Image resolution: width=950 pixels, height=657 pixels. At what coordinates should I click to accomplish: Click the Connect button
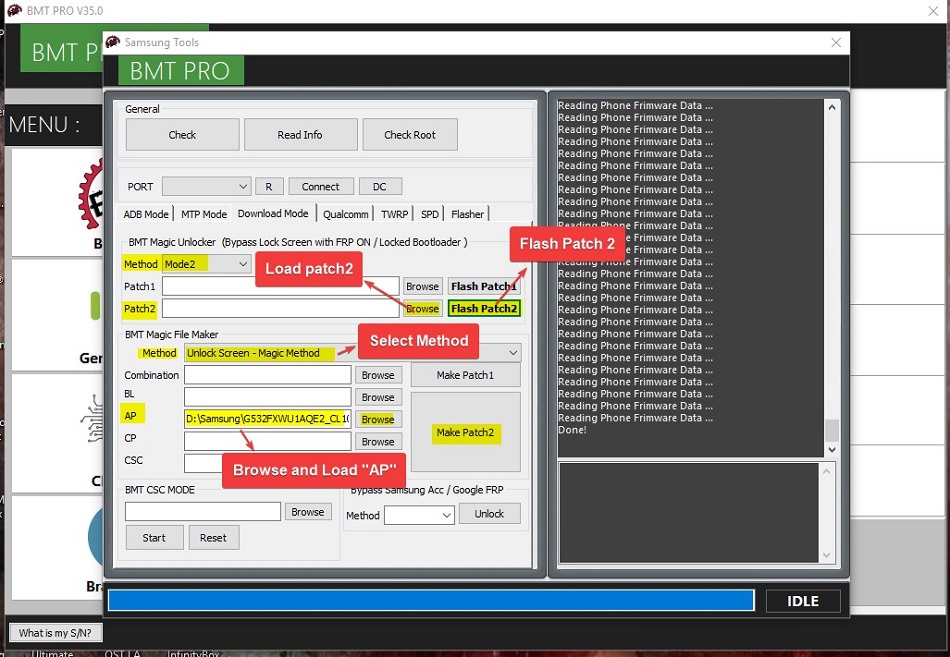pyautogui.click(x=321, y=186)
